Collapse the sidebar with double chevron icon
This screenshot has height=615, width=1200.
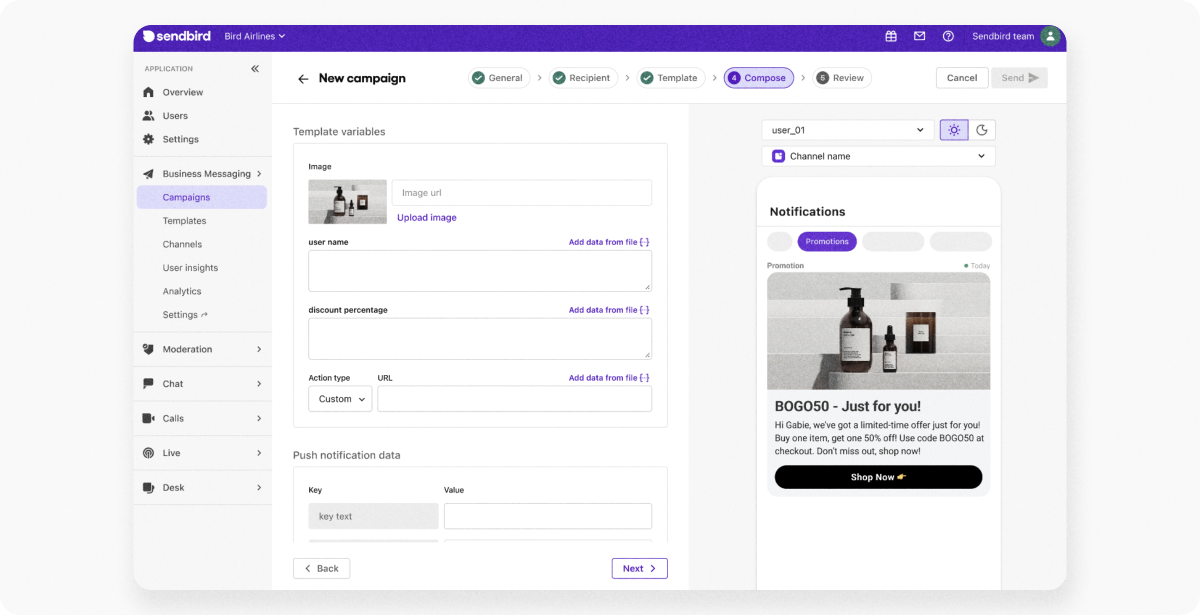pos(255,69)
